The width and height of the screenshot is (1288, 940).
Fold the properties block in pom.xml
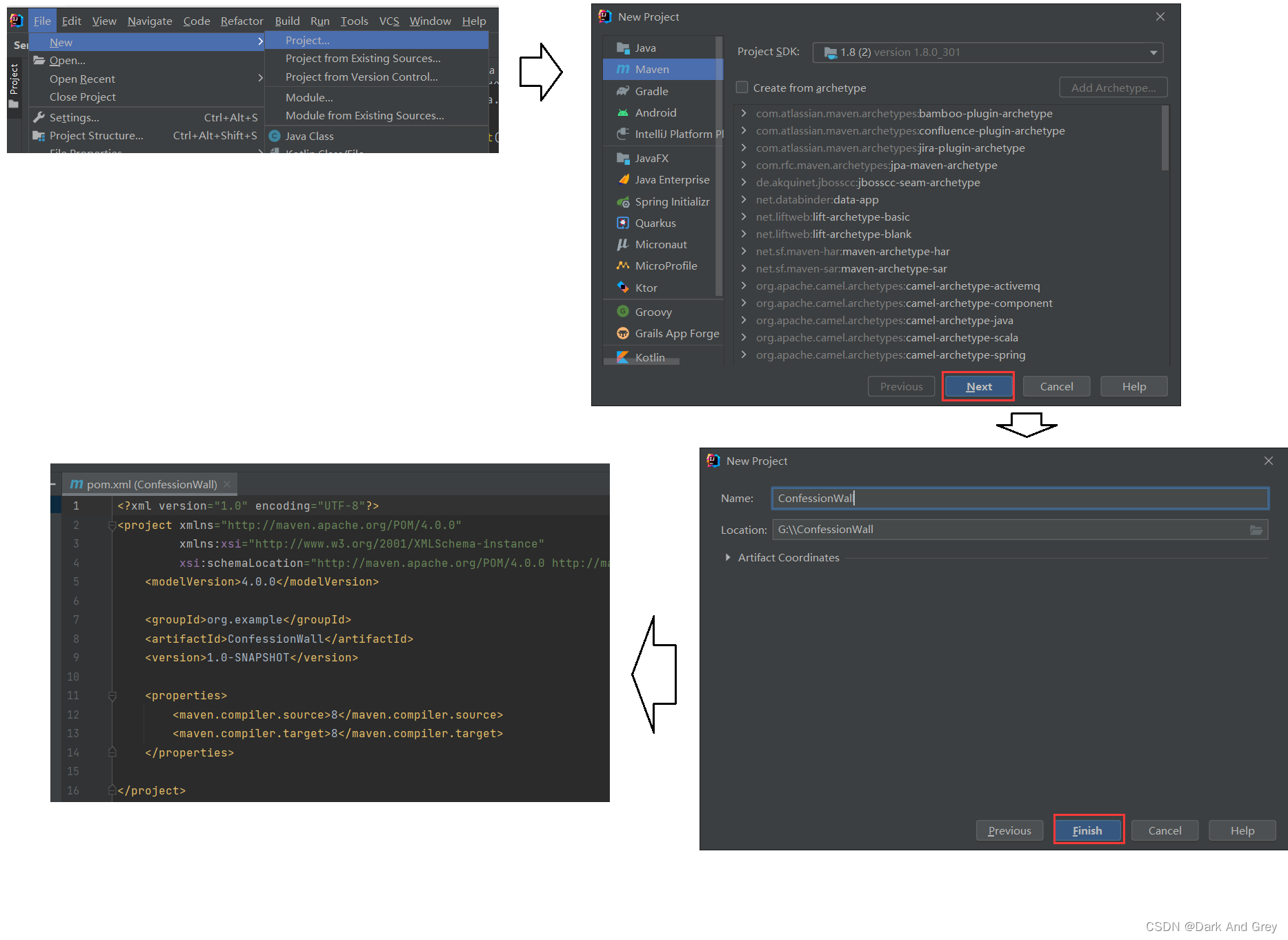coord(112,696)
